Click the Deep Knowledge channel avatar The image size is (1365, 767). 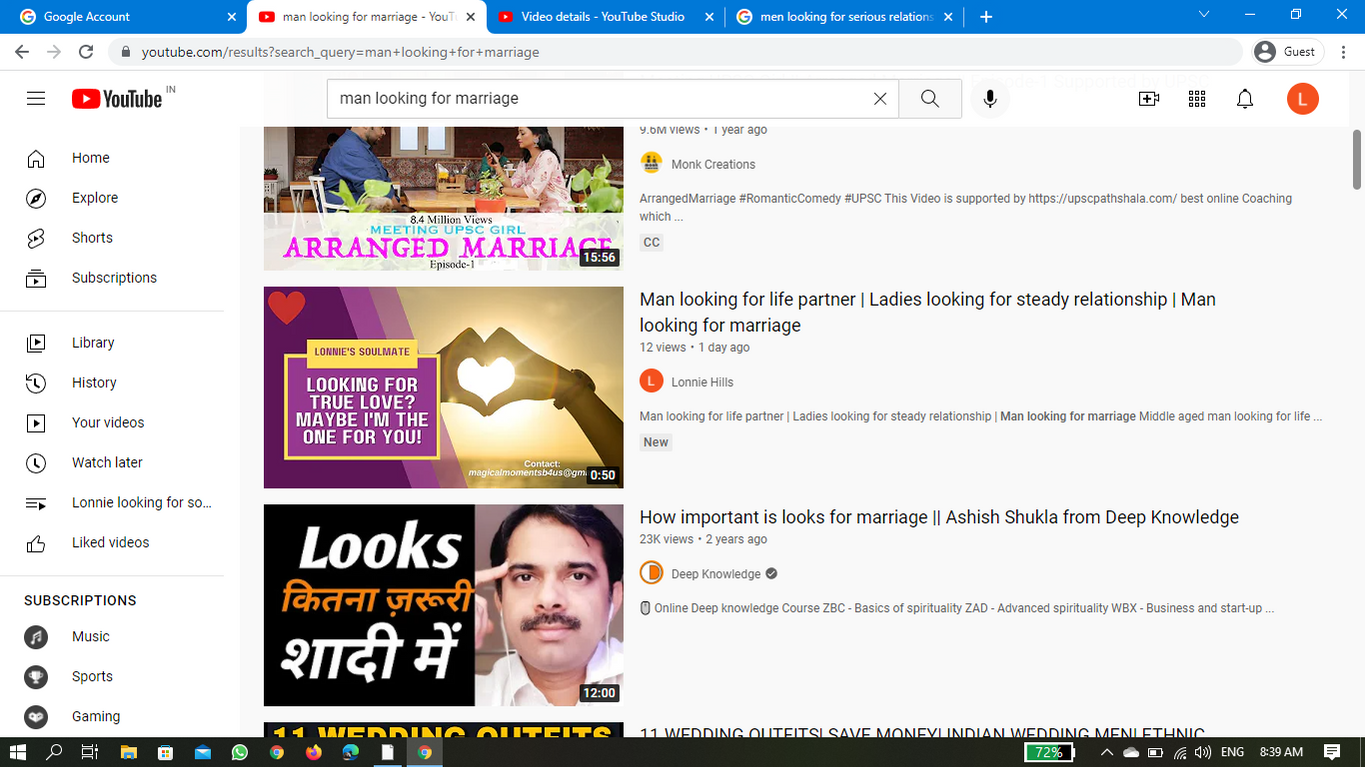pos(651,573)
